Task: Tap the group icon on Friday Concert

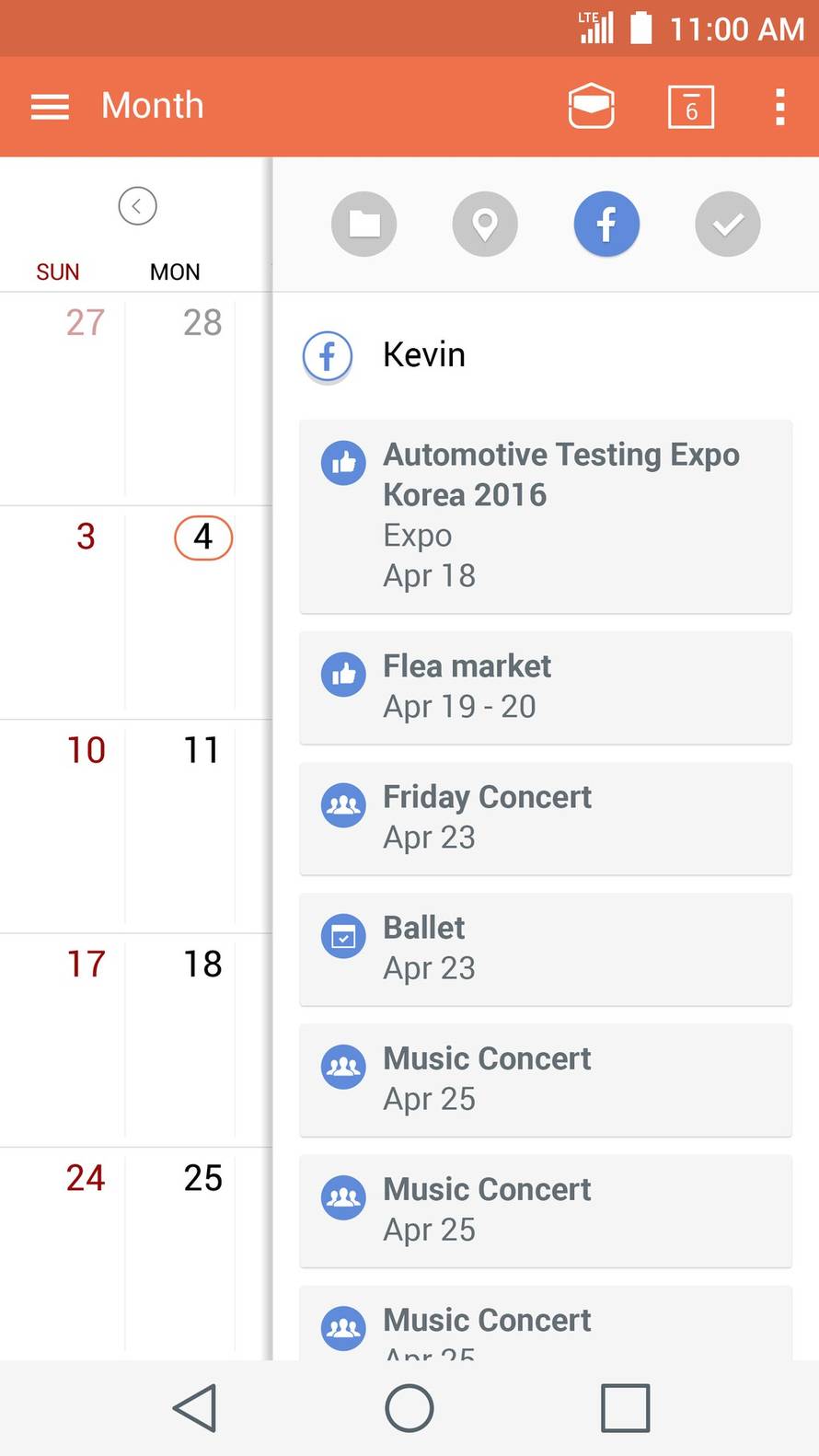Action: pos(343,805)
